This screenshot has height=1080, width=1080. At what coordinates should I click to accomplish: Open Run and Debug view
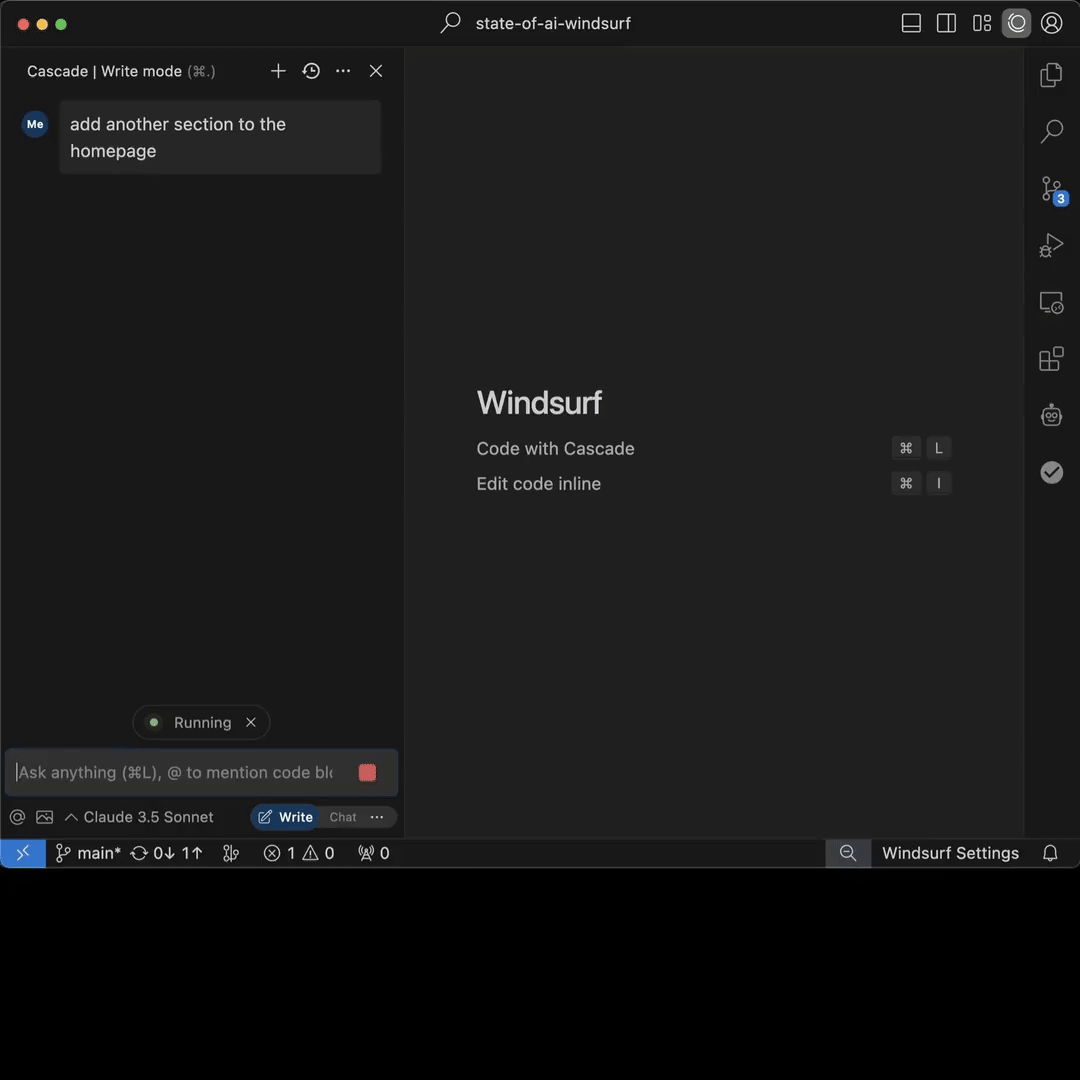point(1051,245)
